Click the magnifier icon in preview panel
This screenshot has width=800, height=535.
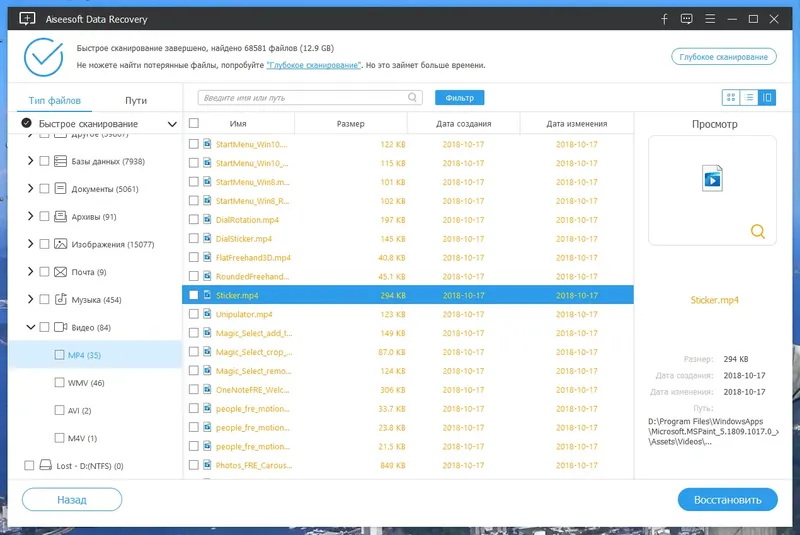point(758,232)
